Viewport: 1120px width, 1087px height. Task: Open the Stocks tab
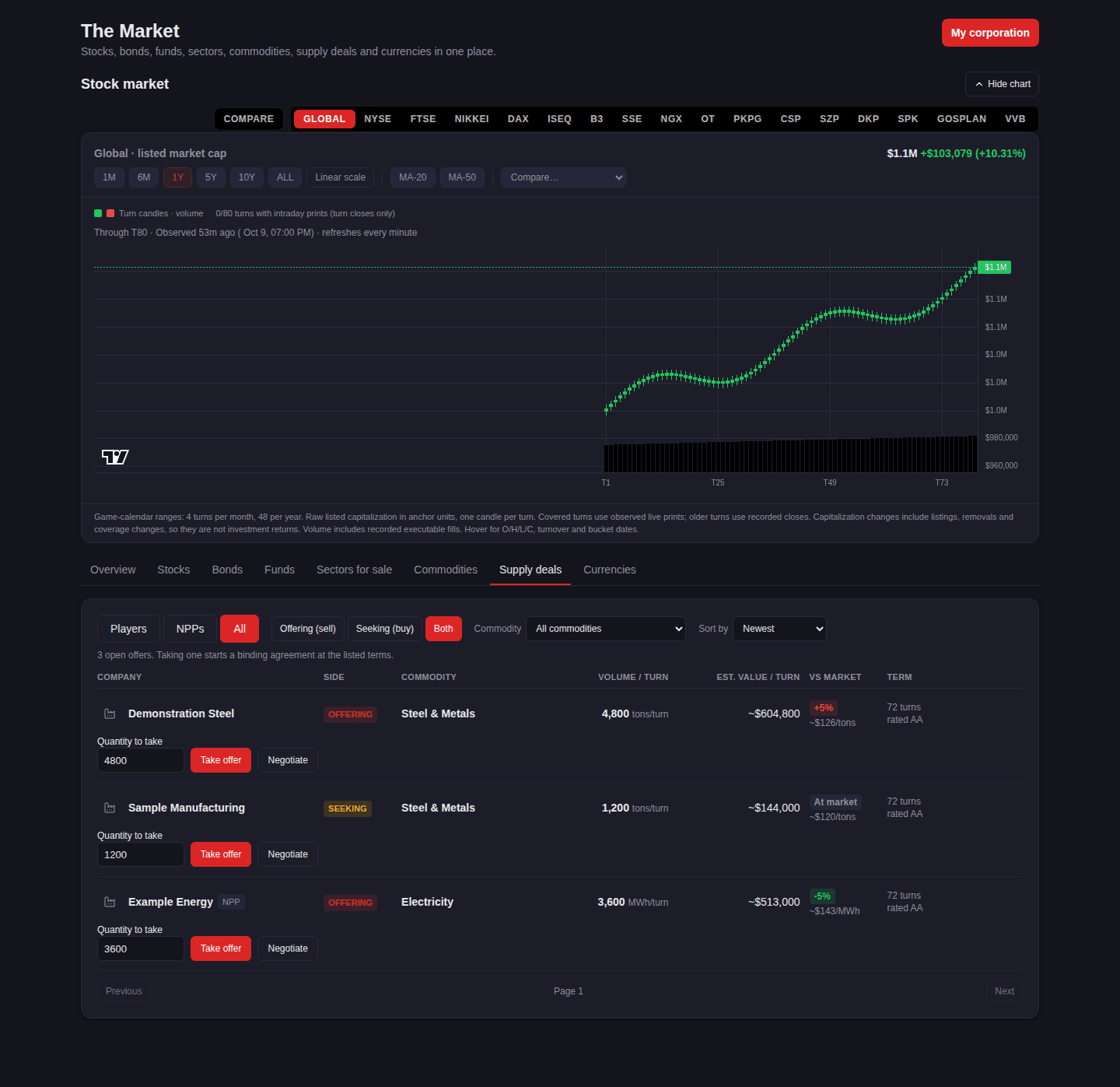[x=173, y=570]
